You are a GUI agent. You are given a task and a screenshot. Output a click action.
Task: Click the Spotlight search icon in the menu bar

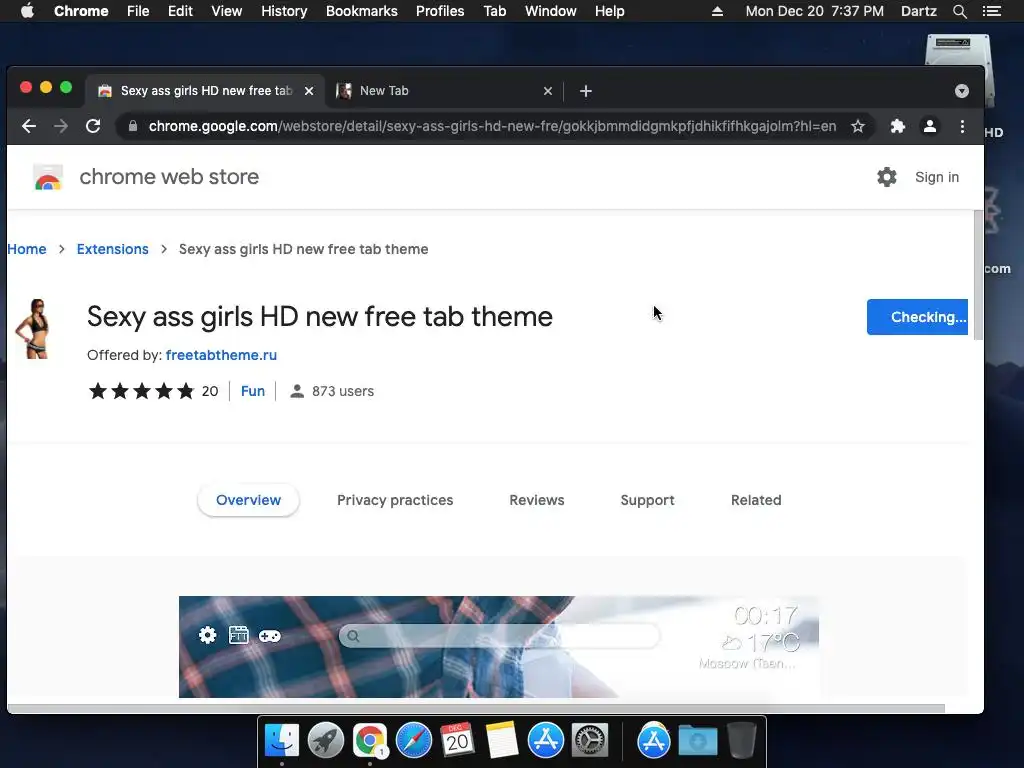point(959,11)
